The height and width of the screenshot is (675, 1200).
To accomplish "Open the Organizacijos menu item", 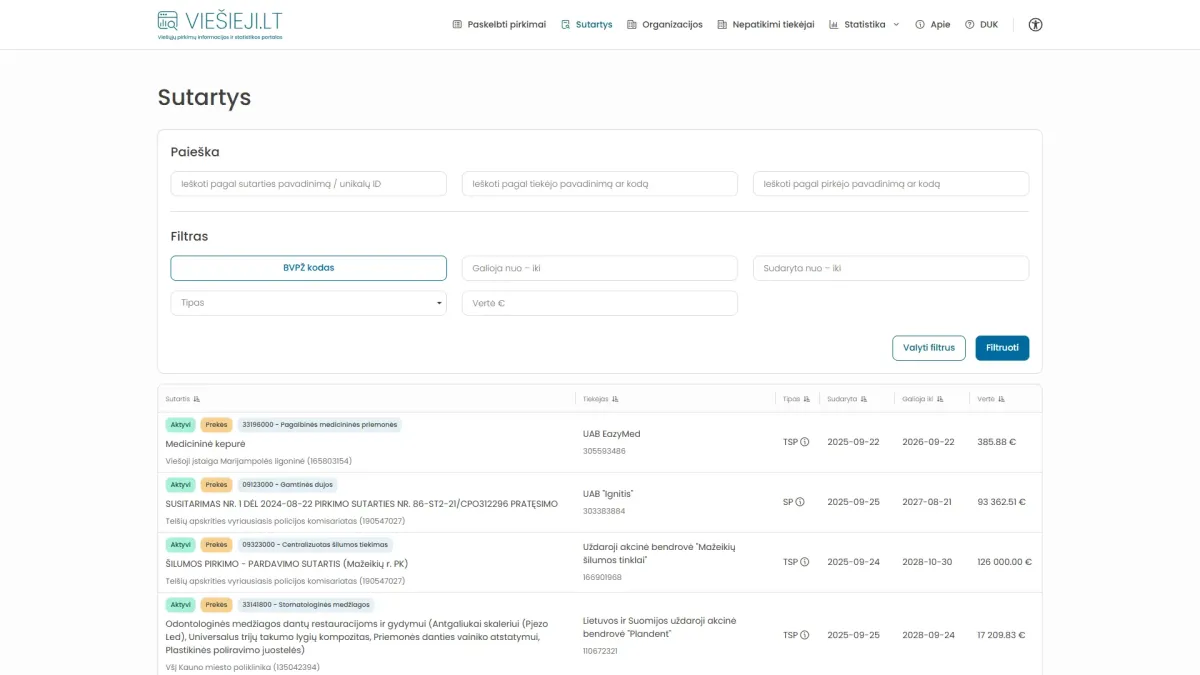I will coord(664,25).
